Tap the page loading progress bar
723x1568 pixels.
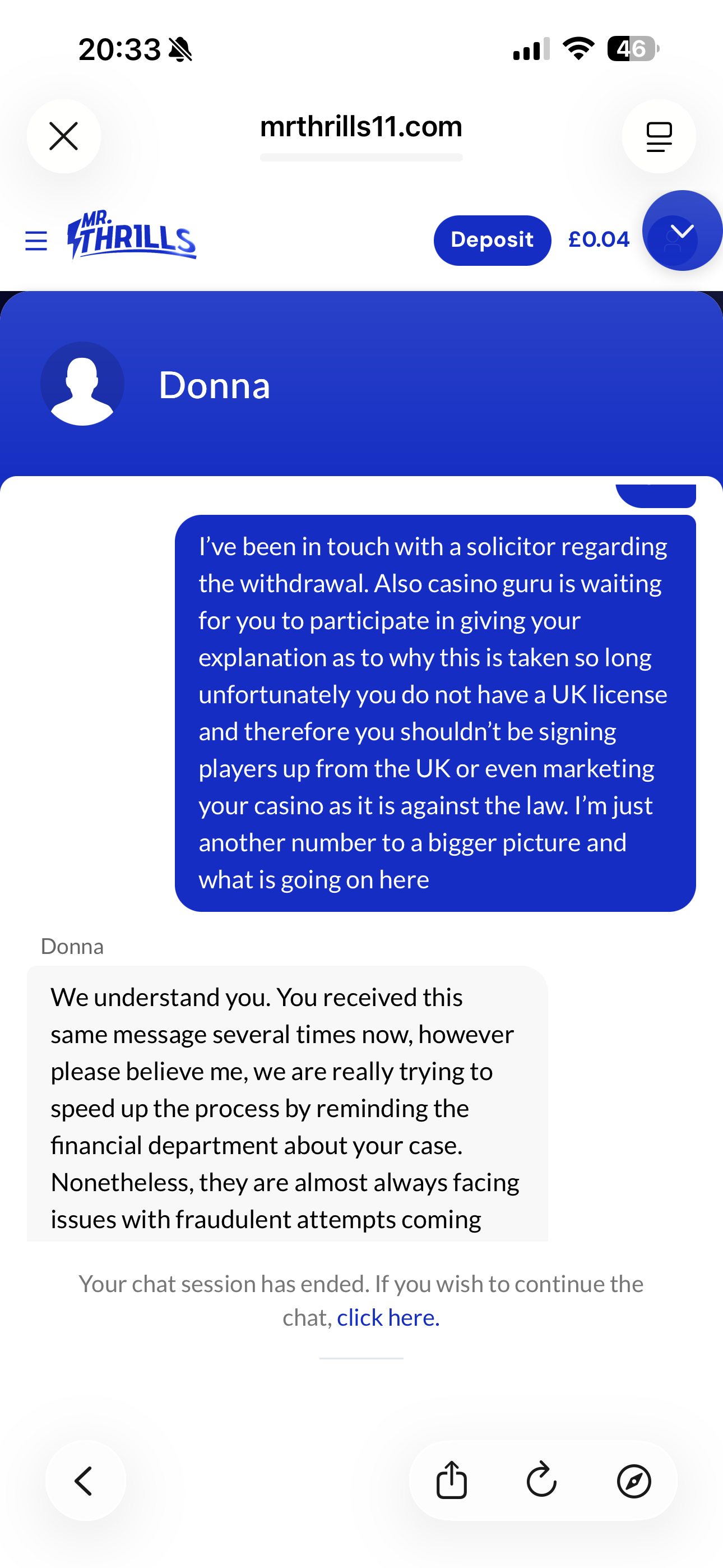point(361,158)
